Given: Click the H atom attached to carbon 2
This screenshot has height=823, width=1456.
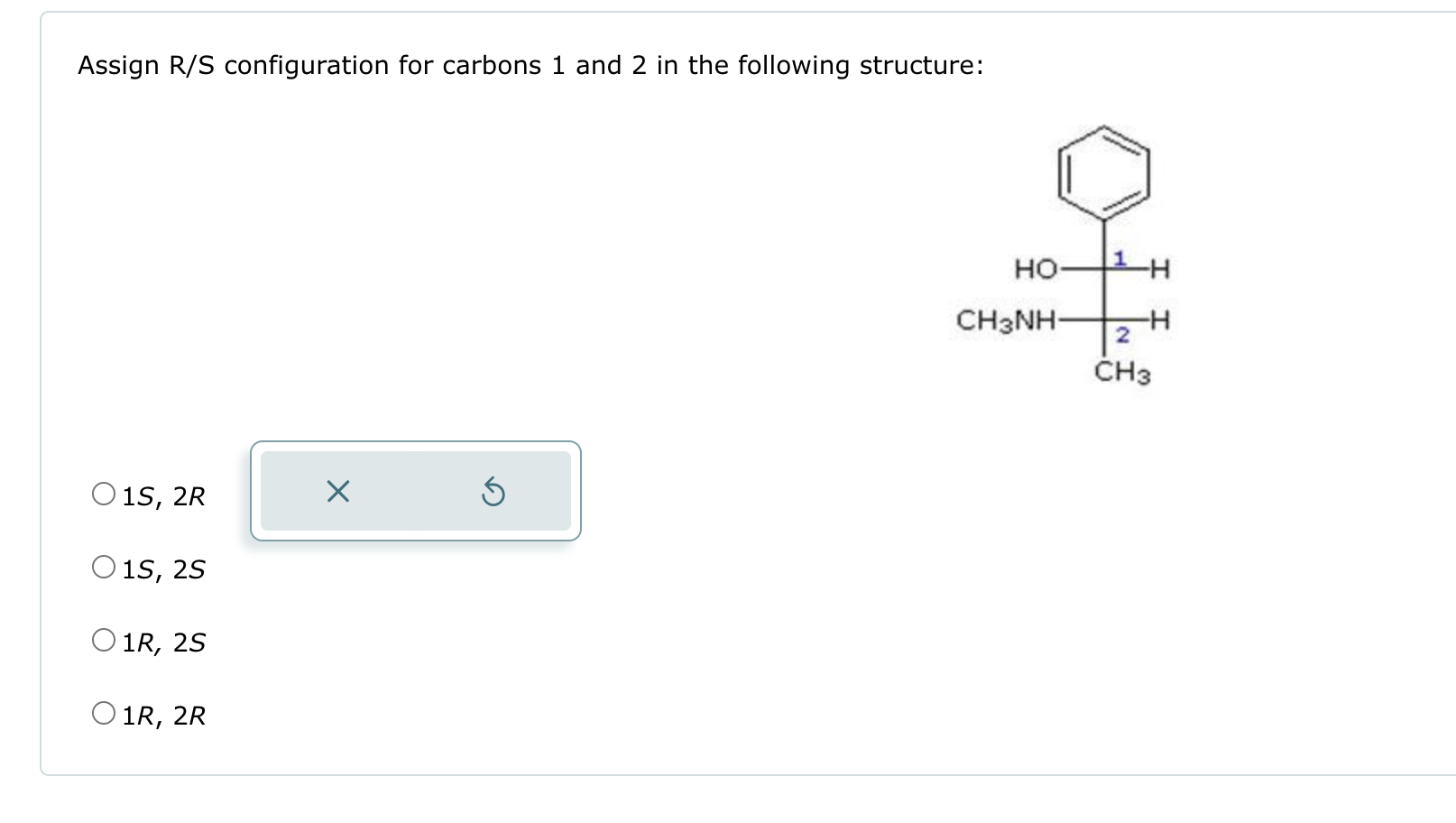Looking at the screenshot, I should 1161,320.
